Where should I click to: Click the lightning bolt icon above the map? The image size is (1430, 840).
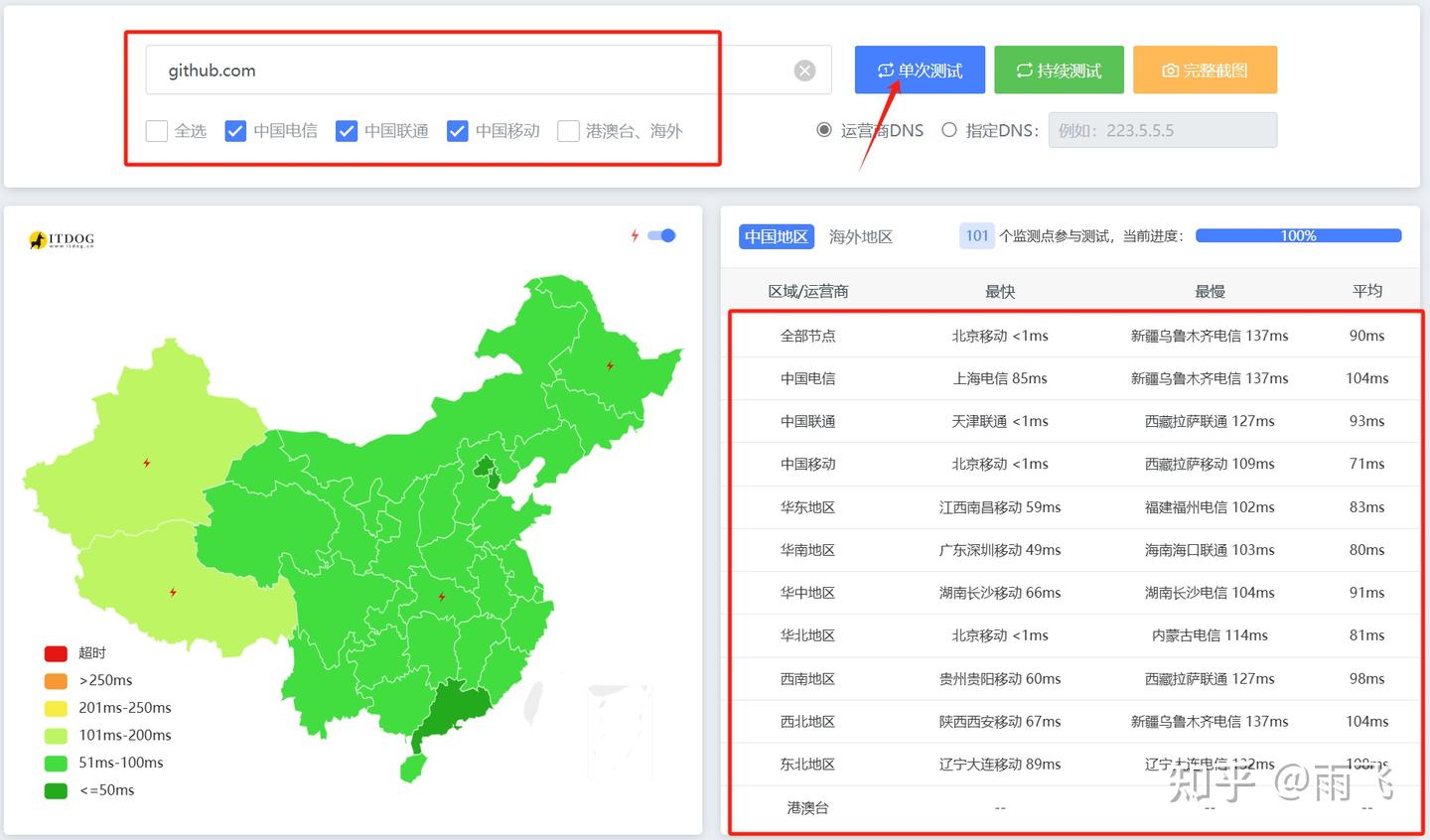tap(636, 235)
